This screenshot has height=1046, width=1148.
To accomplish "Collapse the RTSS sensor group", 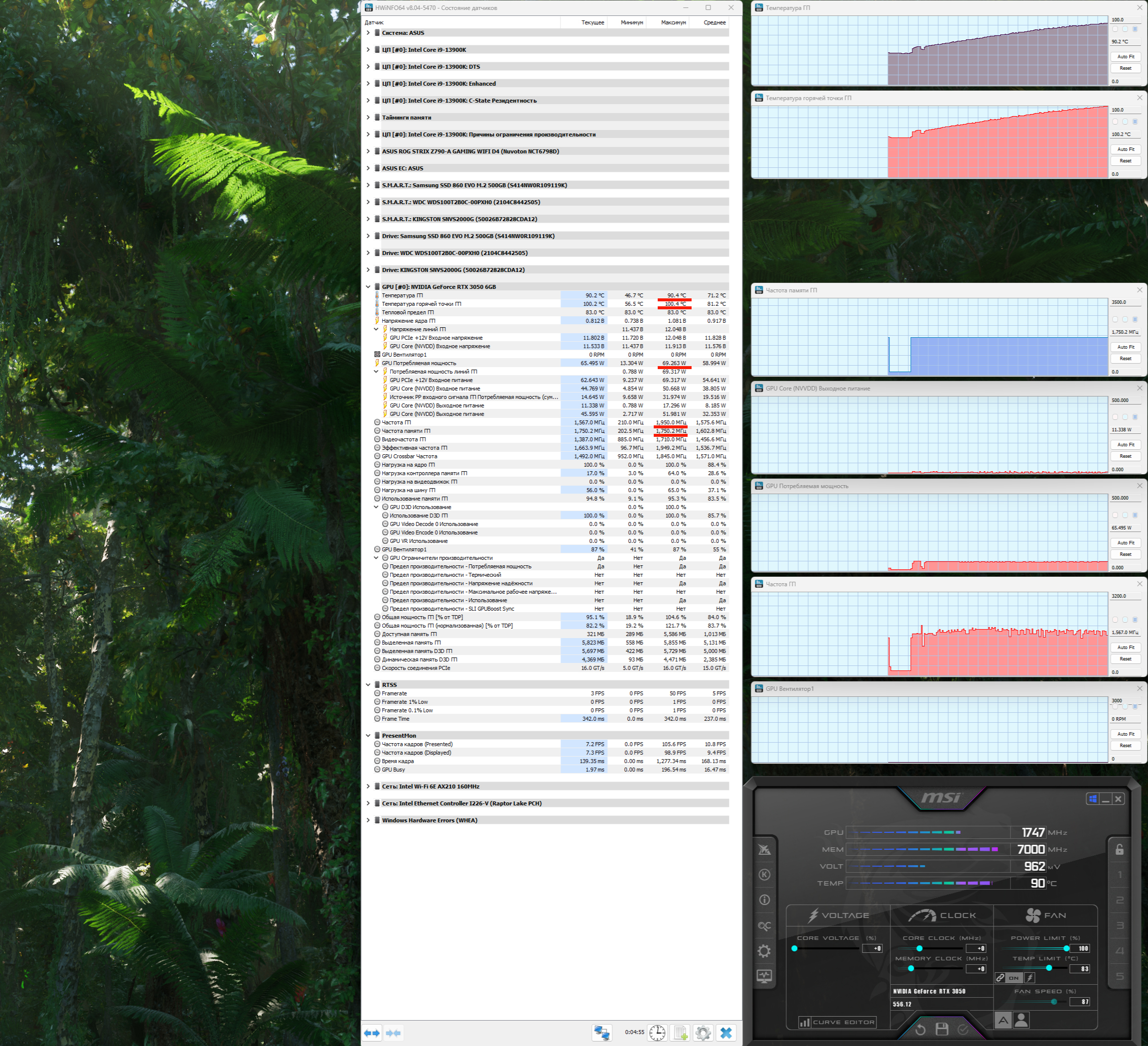I will coord(368,684).
